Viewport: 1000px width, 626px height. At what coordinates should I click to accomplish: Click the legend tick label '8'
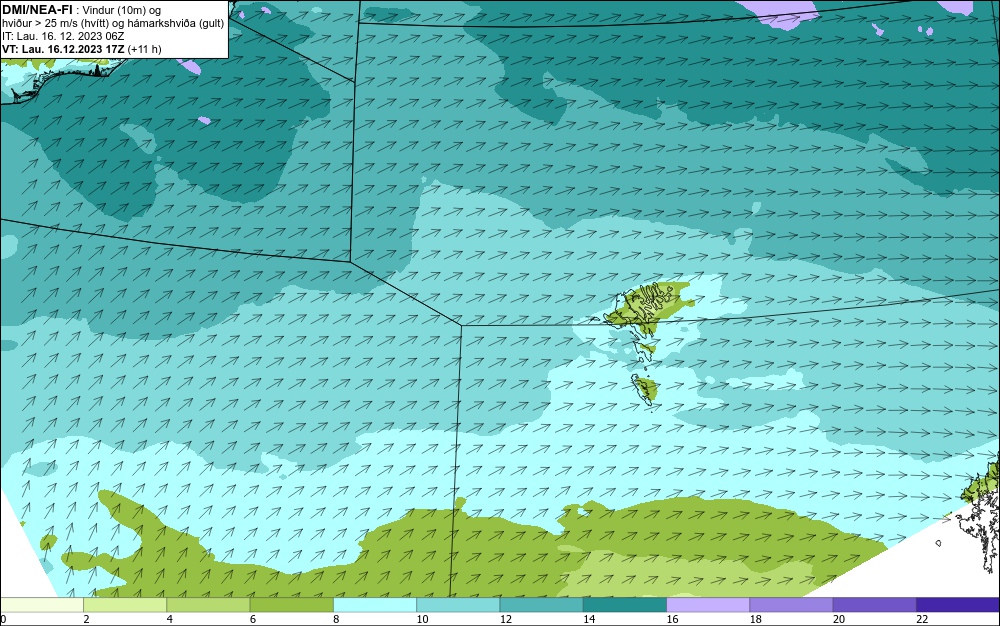[336, 619]
